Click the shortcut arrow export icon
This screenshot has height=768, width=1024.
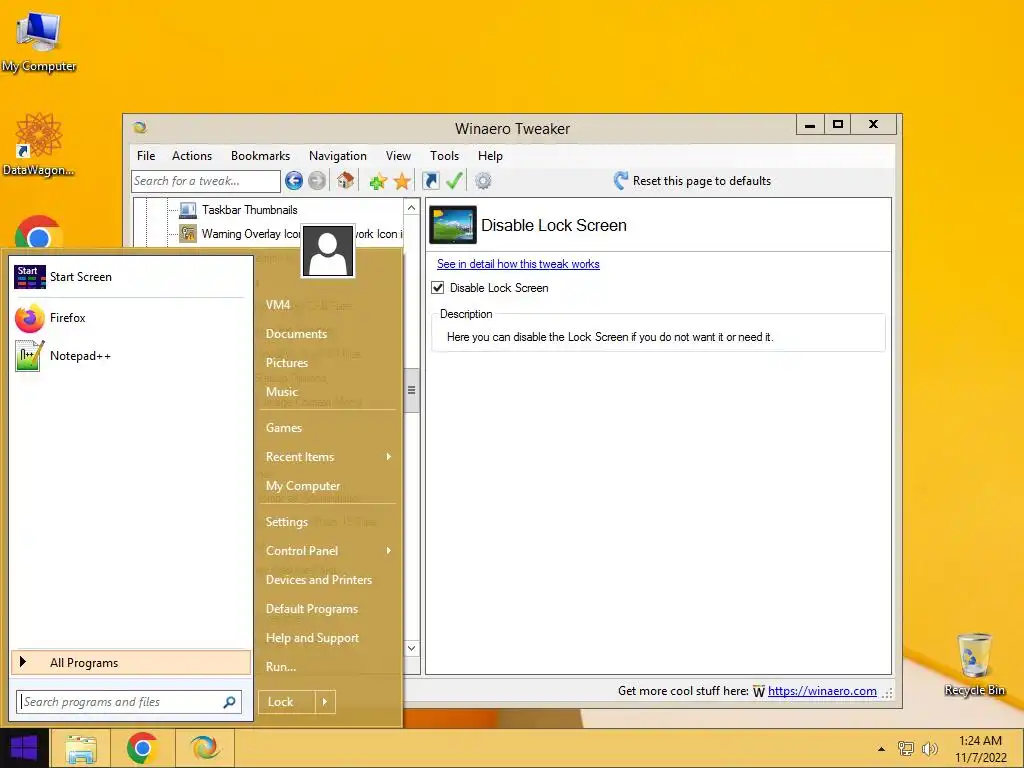click(x=430, y=181)
